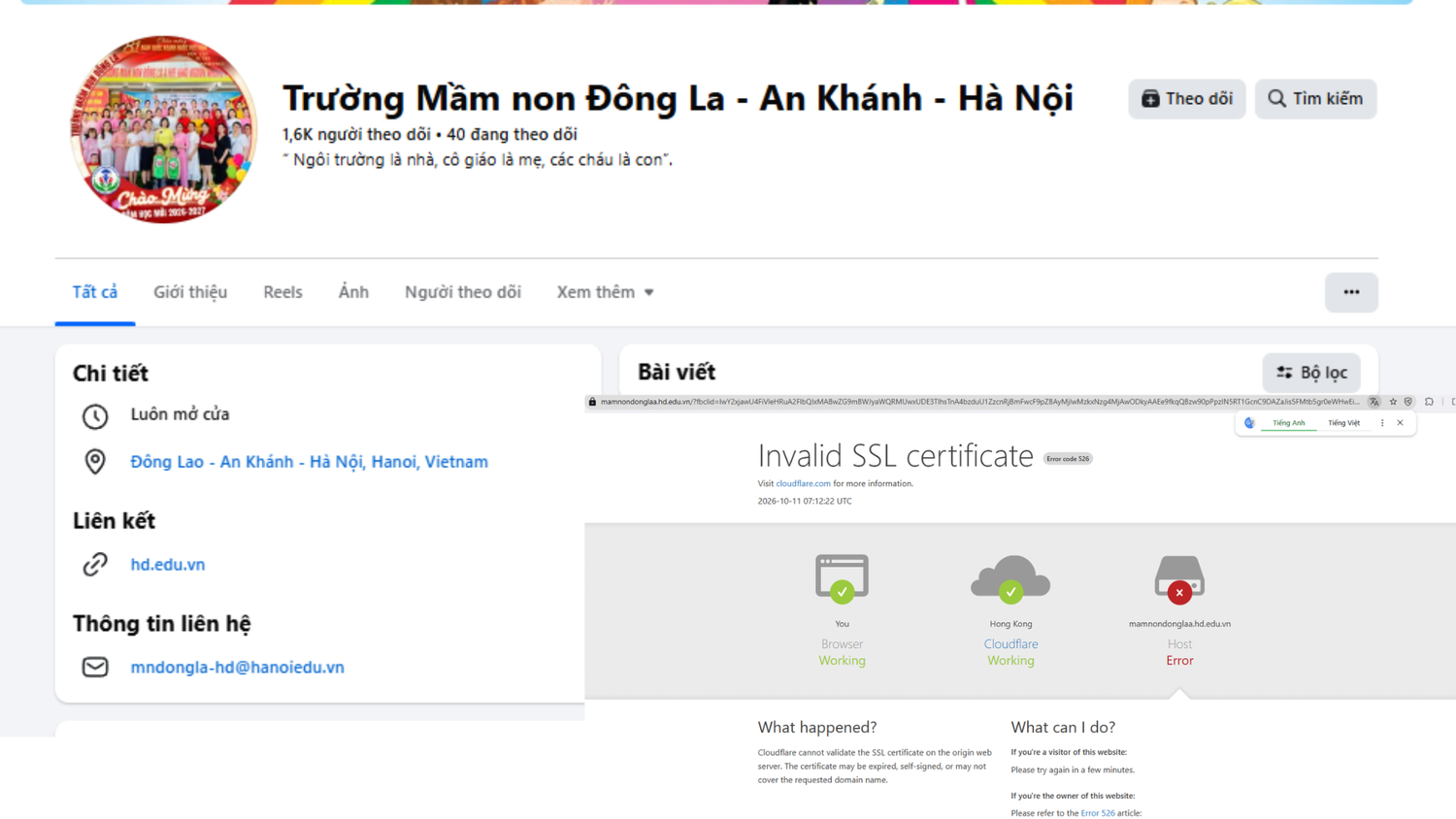Open the extensions puzzle icon

click(x=1429, y=402)
